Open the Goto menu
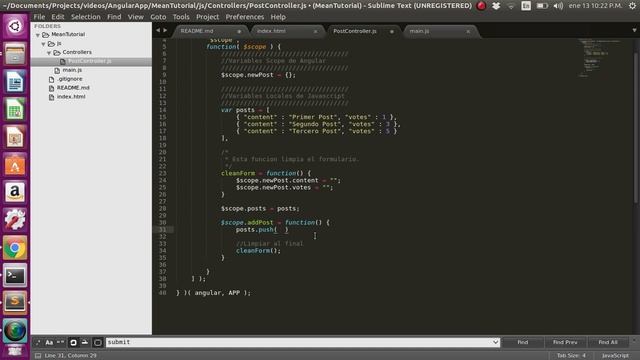Image resolution: width=640 pixels, height=360 pixels. tap(158, 17)
